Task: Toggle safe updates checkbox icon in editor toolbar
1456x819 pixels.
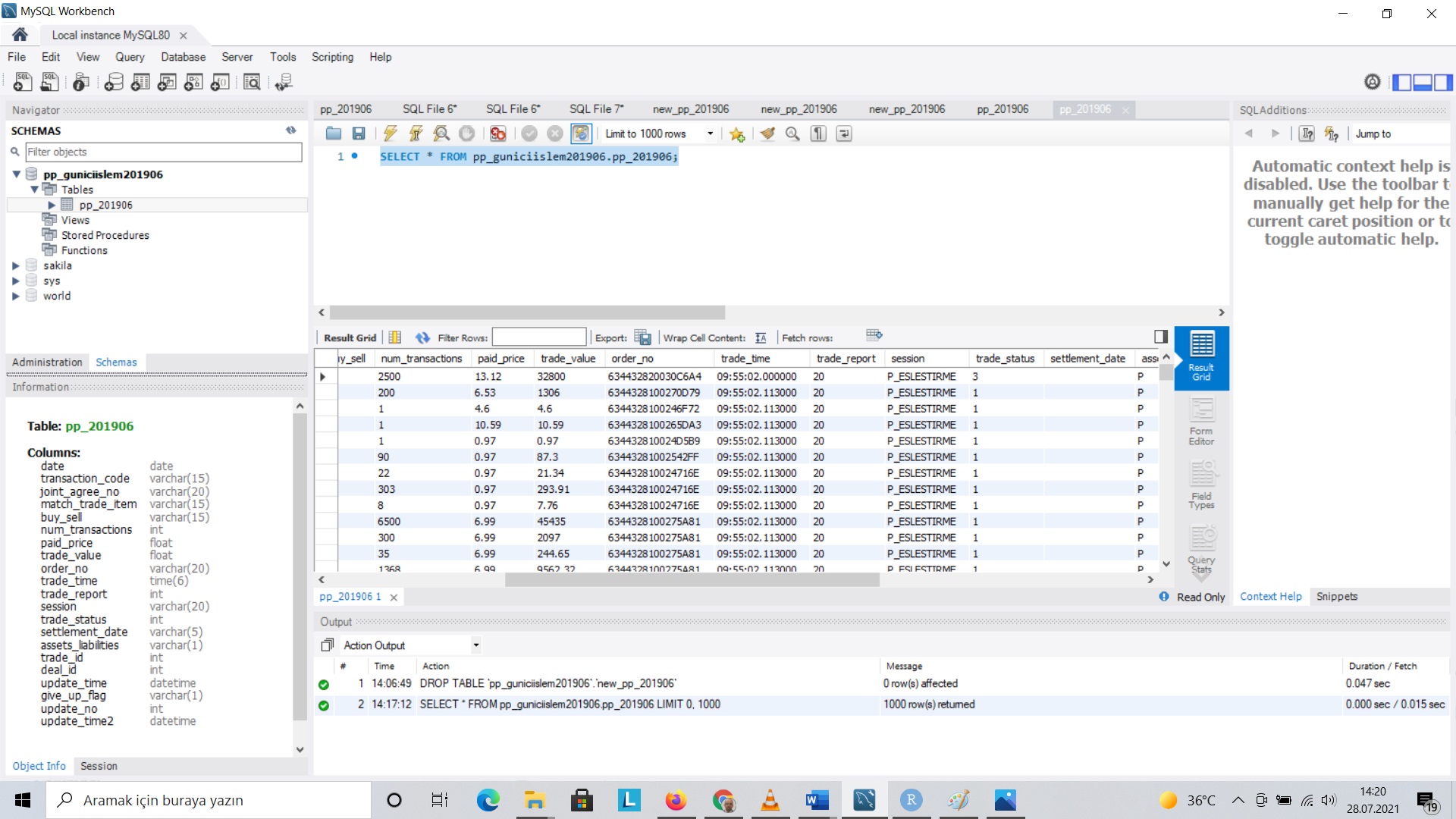Action: [580, 133]
